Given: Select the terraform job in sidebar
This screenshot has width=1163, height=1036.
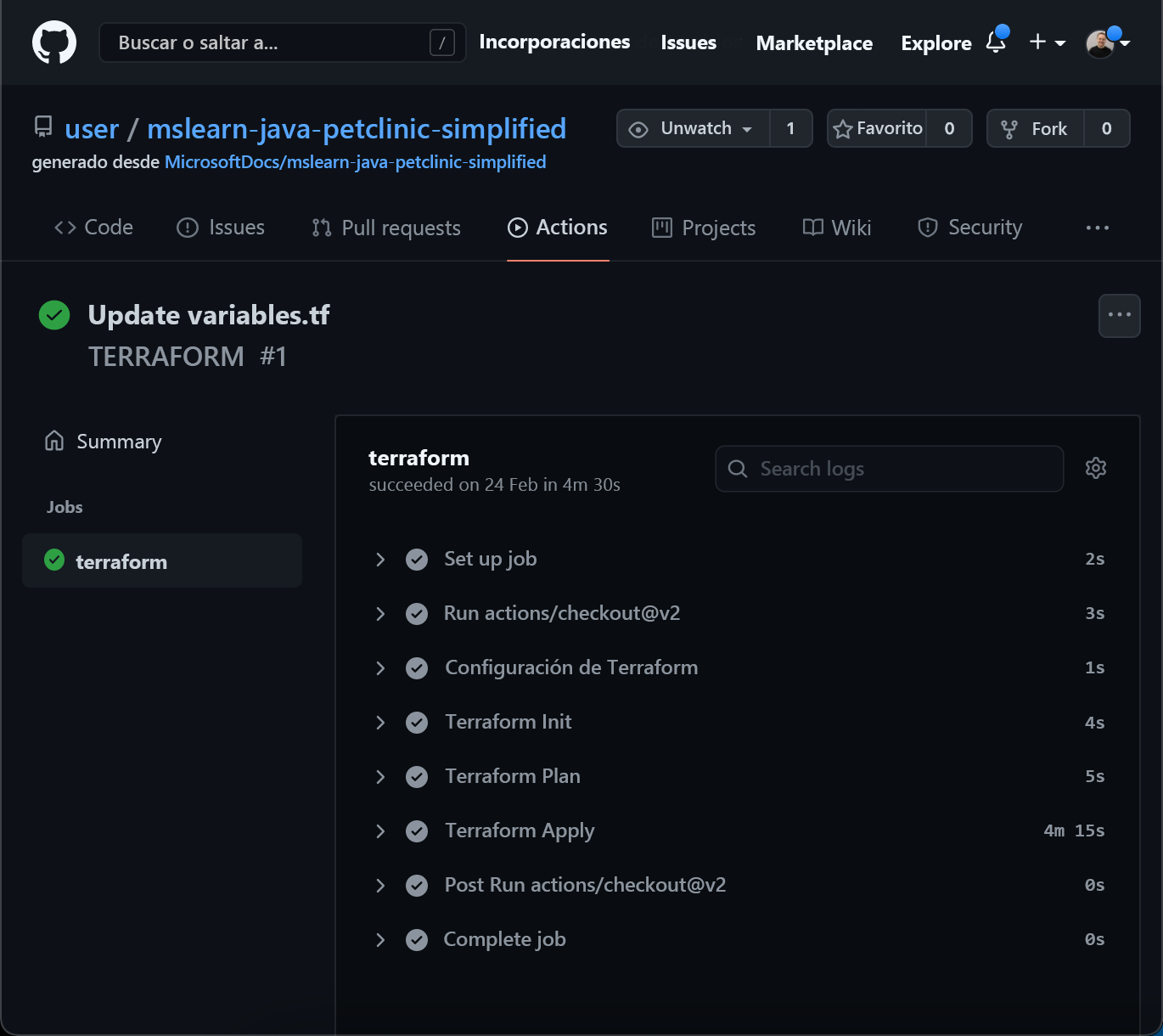Looking at the screenshot, I should 162,560.
